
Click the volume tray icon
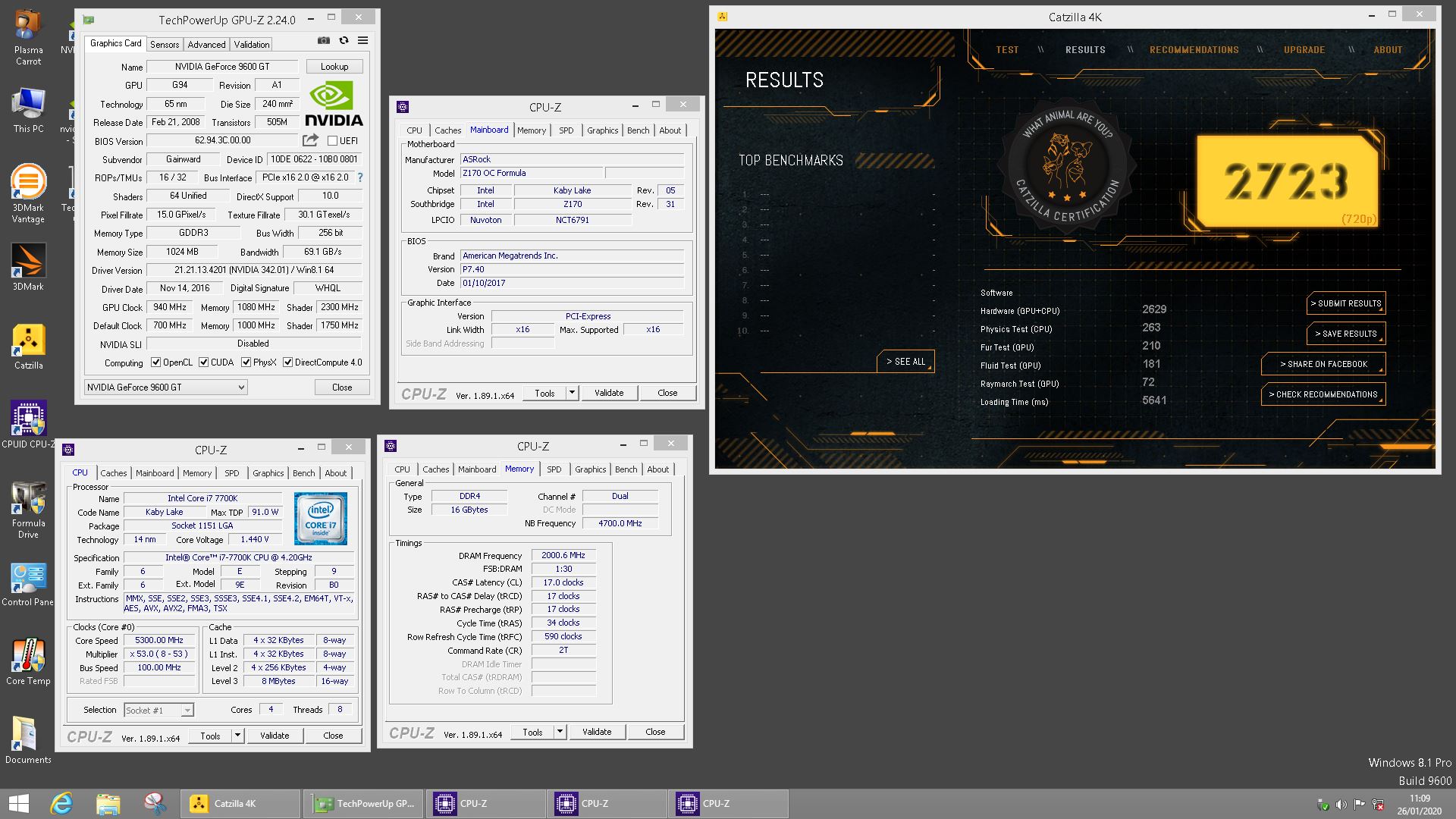click(1341, 805)
